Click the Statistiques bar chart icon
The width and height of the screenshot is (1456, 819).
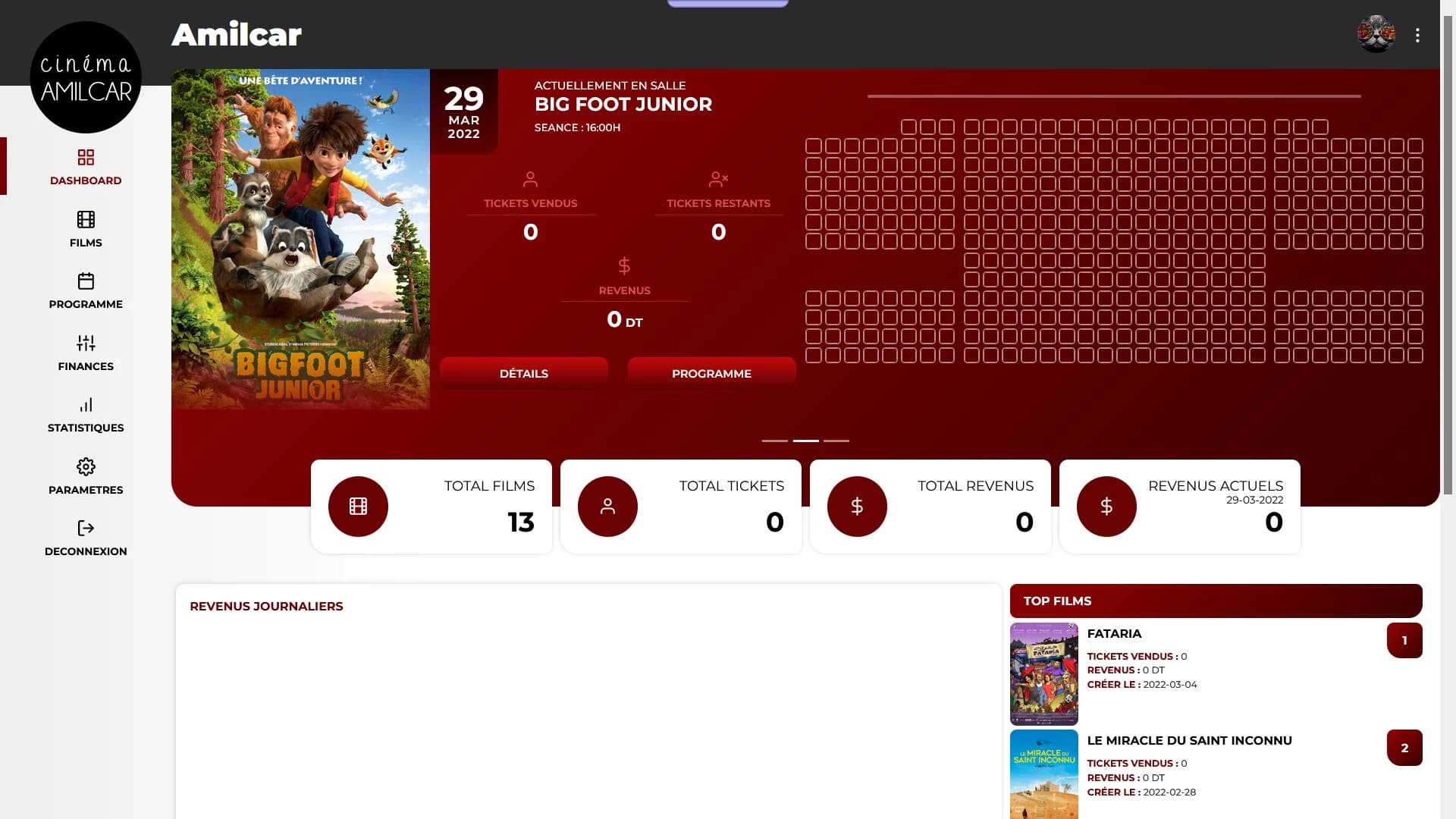pyautogui.click(x=86, y=404)
